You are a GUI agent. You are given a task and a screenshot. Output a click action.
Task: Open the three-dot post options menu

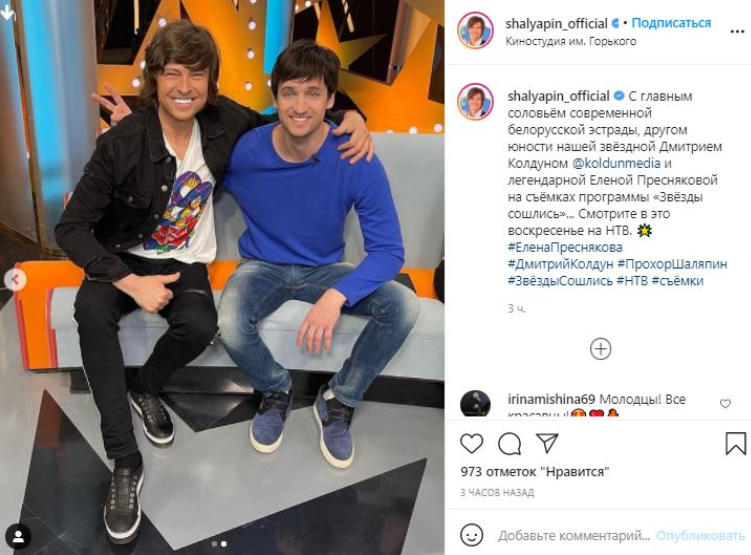pyautogui.click(x=737, y=32)
